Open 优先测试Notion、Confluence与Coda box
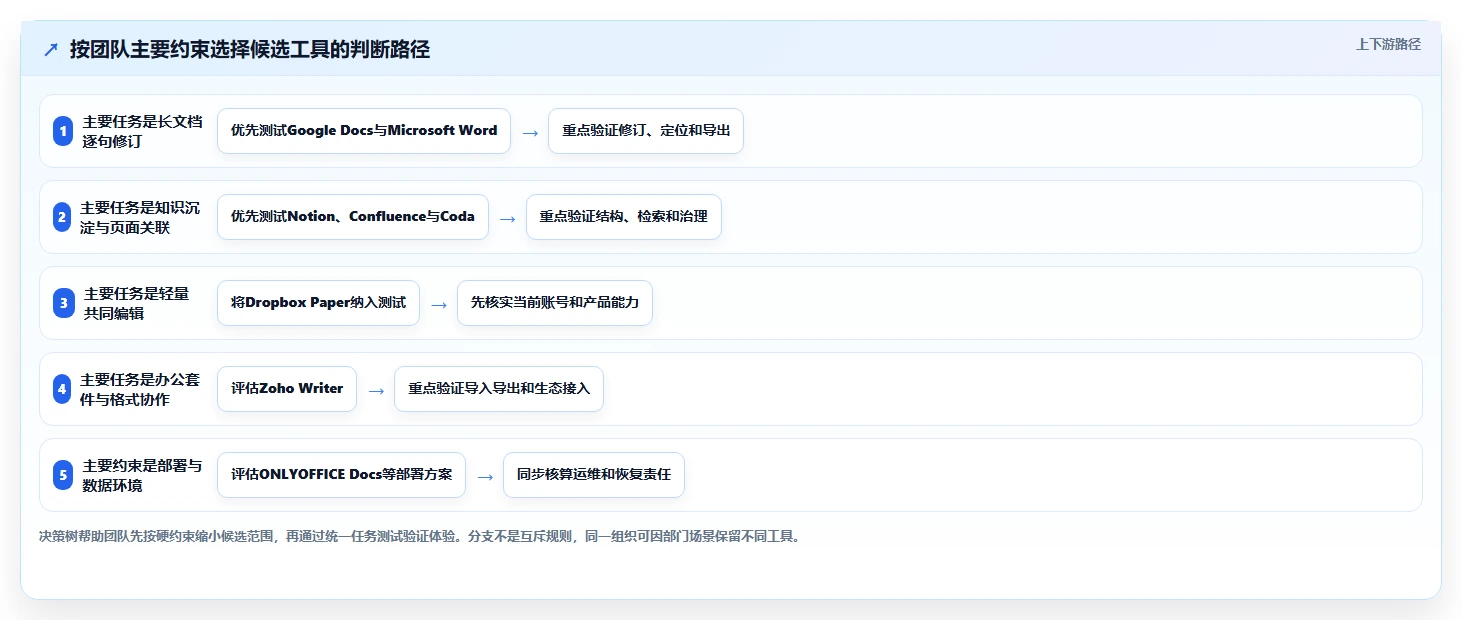Image resolution: width=1462 pixels, height=620 pixels. coord(353,217)
